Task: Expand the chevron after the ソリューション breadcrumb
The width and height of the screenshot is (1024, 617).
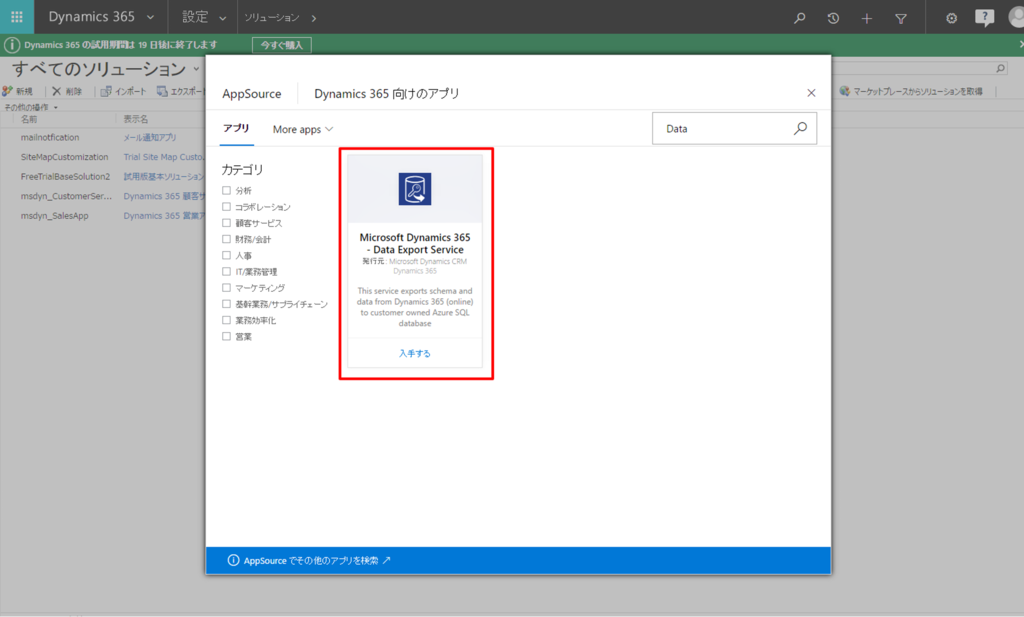Action: (x=314, y=18)
